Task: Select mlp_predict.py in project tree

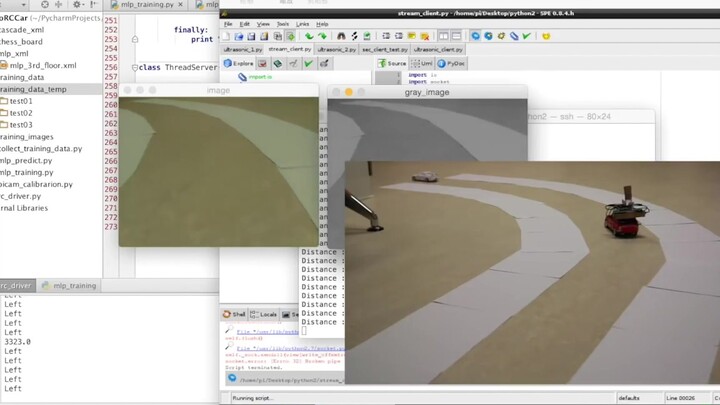Action: tap(26, 160)
